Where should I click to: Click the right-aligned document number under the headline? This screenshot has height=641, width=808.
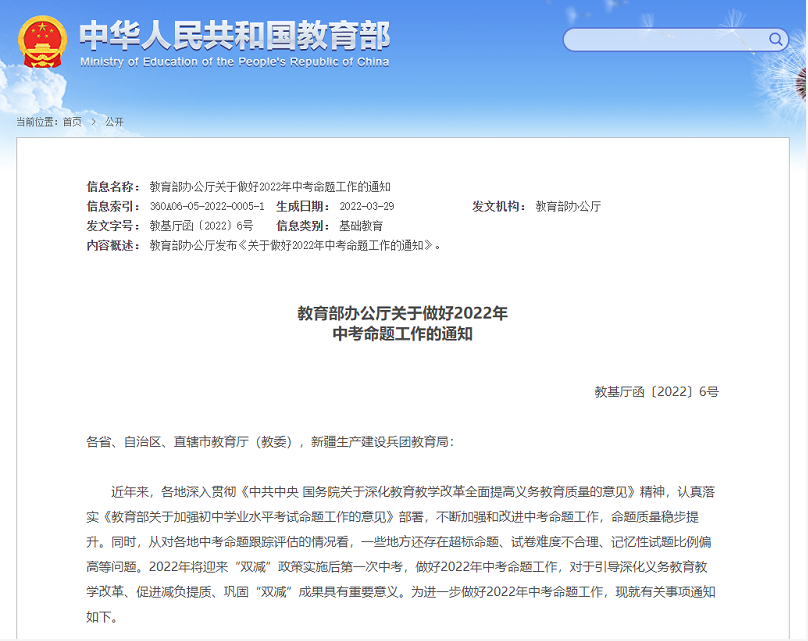pos(656,392)
